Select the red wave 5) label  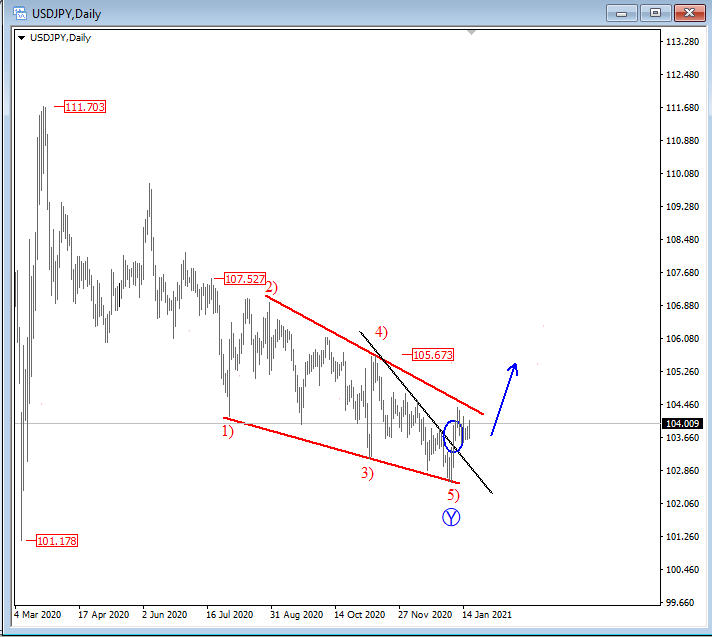453,495
